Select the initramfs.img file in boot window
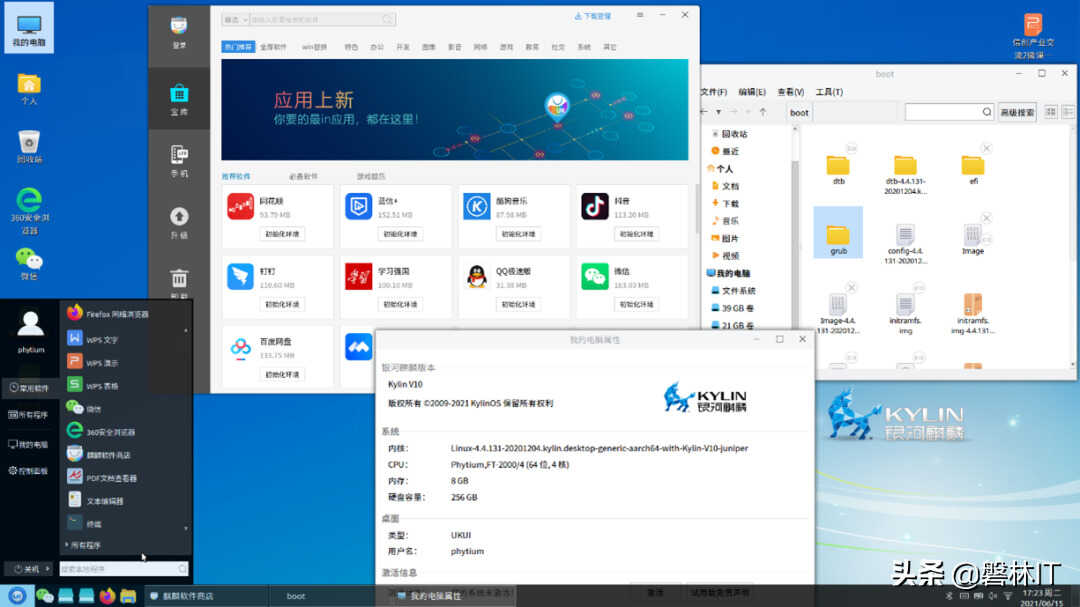This screenshot has height=607, width=1080. (905, 313)
